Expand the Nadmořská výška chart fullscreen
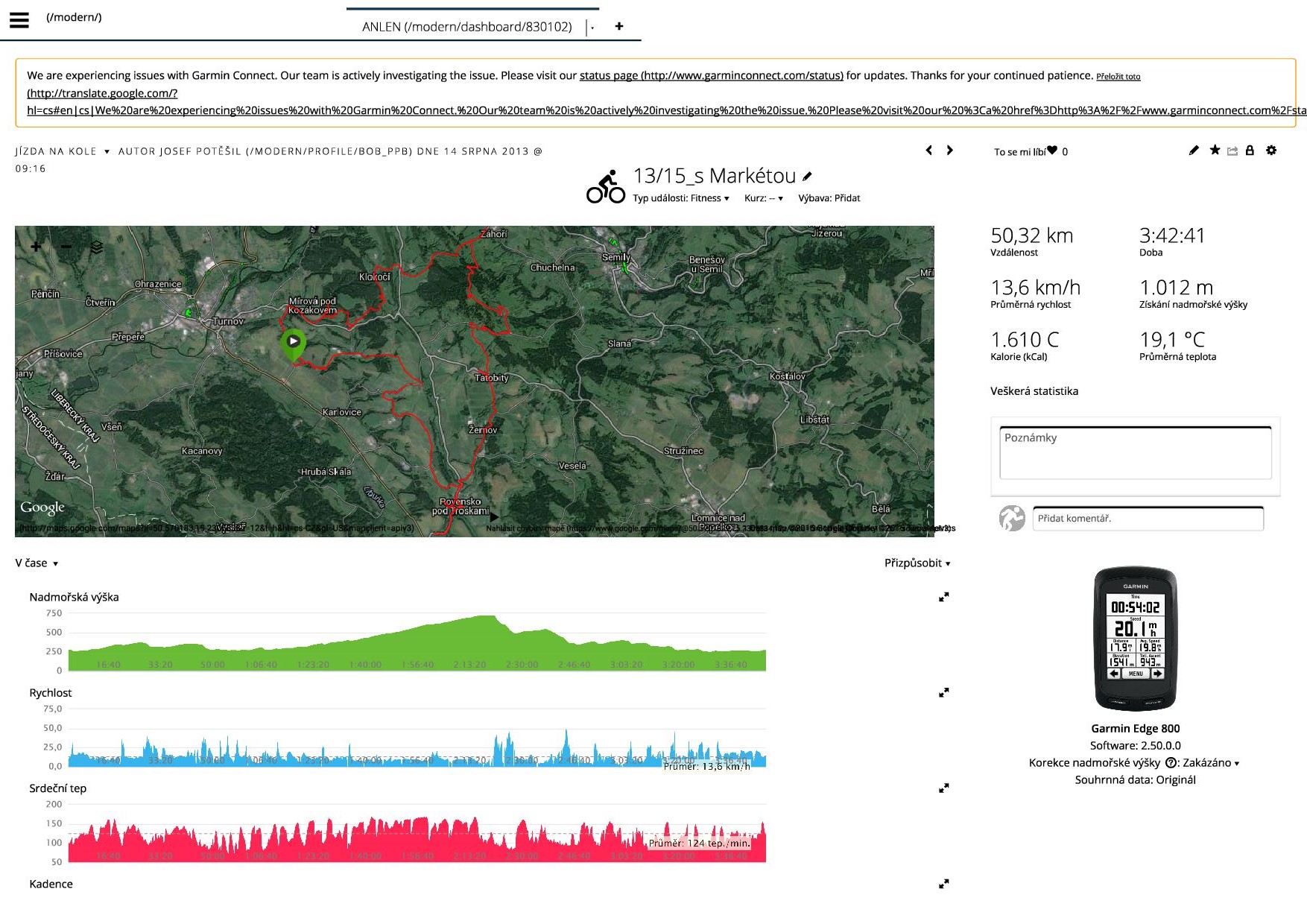1307x924 pixels. click(943, 597)
